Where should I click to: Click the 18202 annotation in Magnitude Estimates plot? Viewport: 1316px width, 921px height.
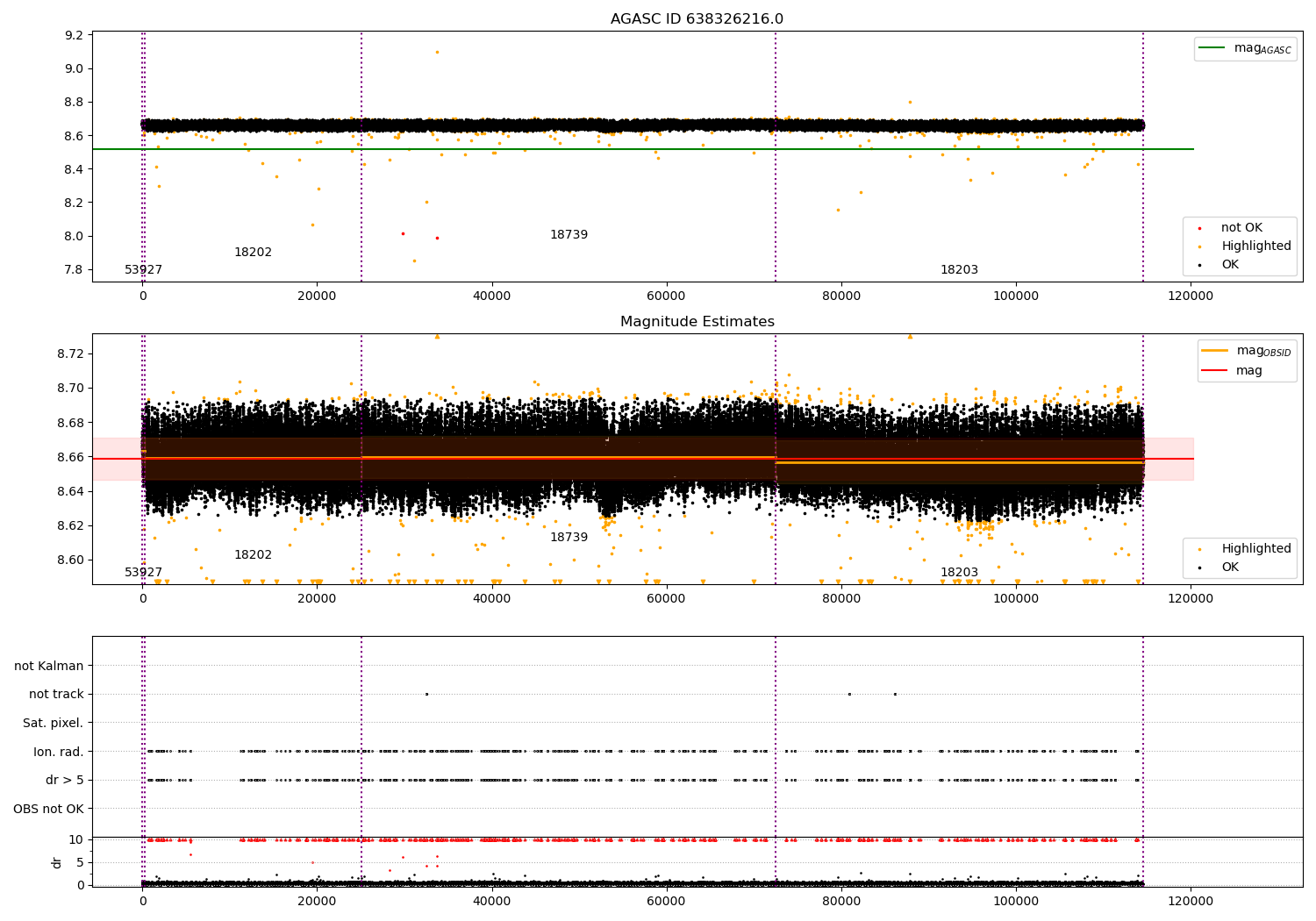coord(253,555)
